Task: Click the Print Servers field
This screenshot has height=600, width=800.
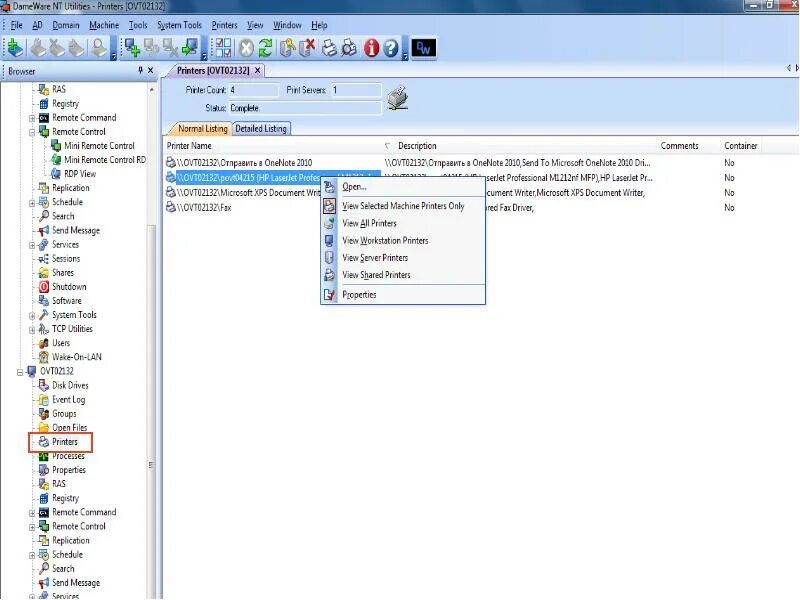Action: 356,90
